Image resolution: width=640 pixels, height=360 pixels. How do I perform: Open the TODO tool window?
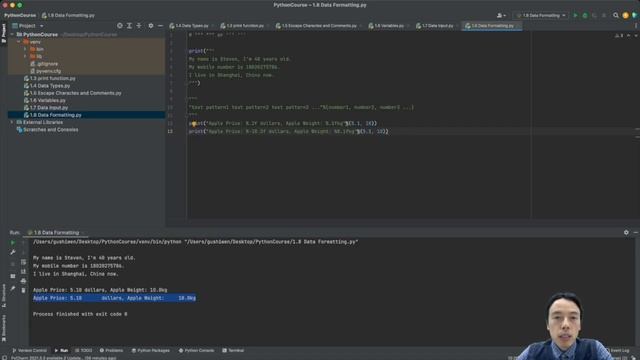pos(84,350)
